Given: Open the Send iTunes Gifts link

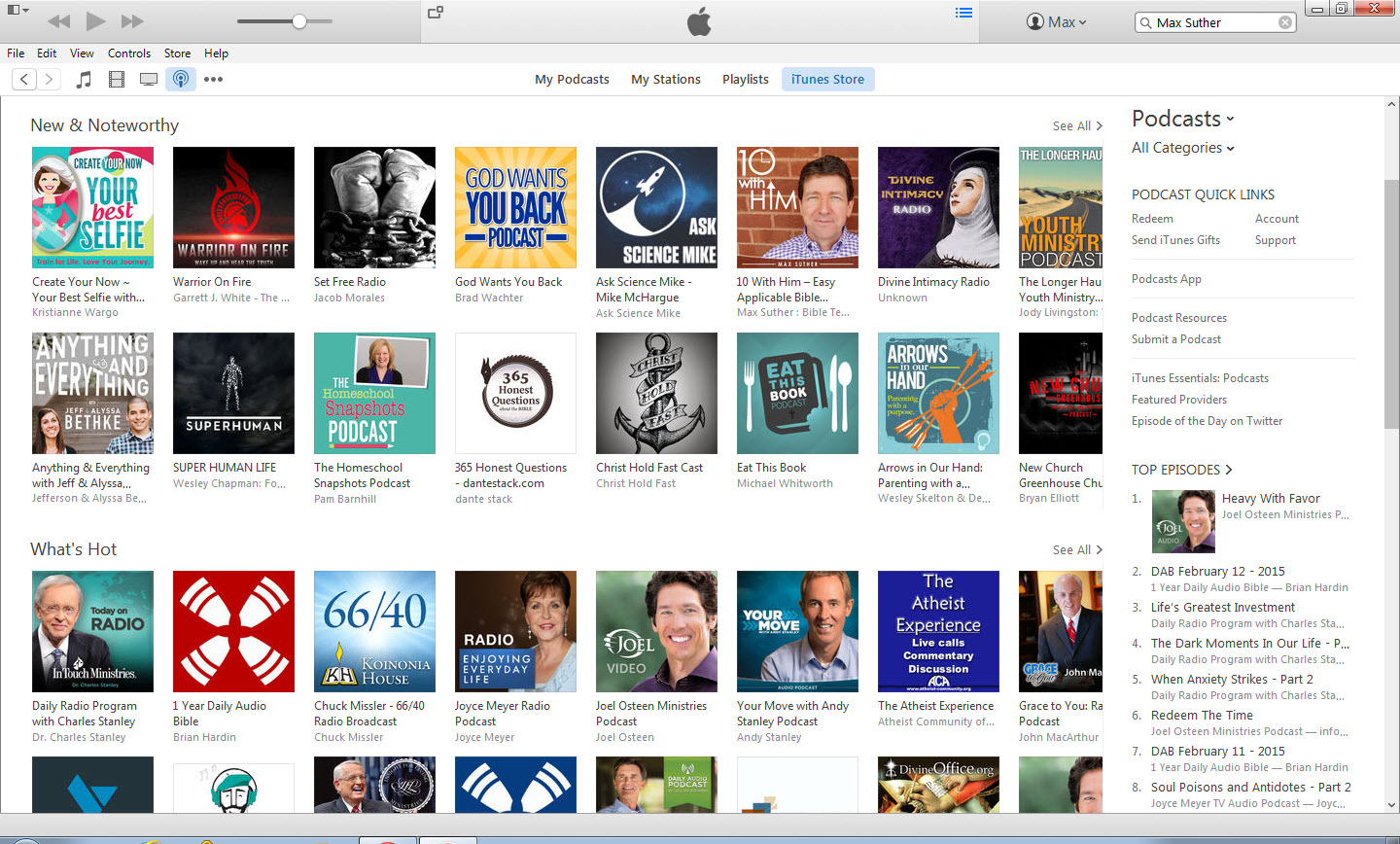Looking at the screenshot, I should click(1175, 240).
